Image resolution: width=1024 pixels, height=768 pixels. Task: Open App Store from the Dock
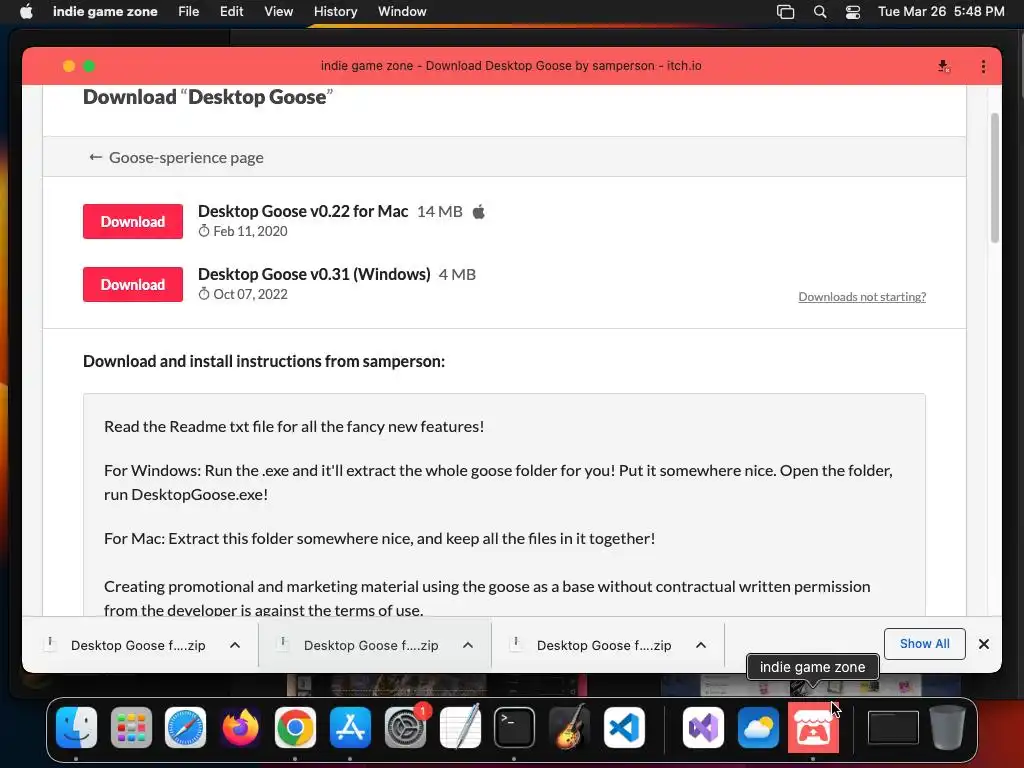click(350, 727)
